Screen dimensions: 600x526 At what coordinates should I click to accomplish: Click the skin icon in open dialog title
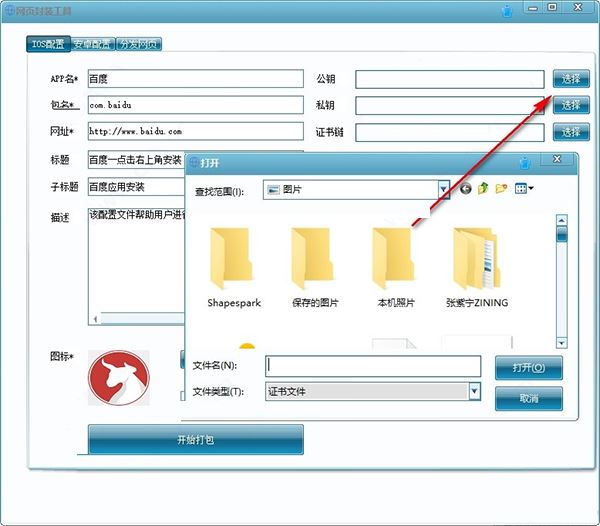point(526,163)
